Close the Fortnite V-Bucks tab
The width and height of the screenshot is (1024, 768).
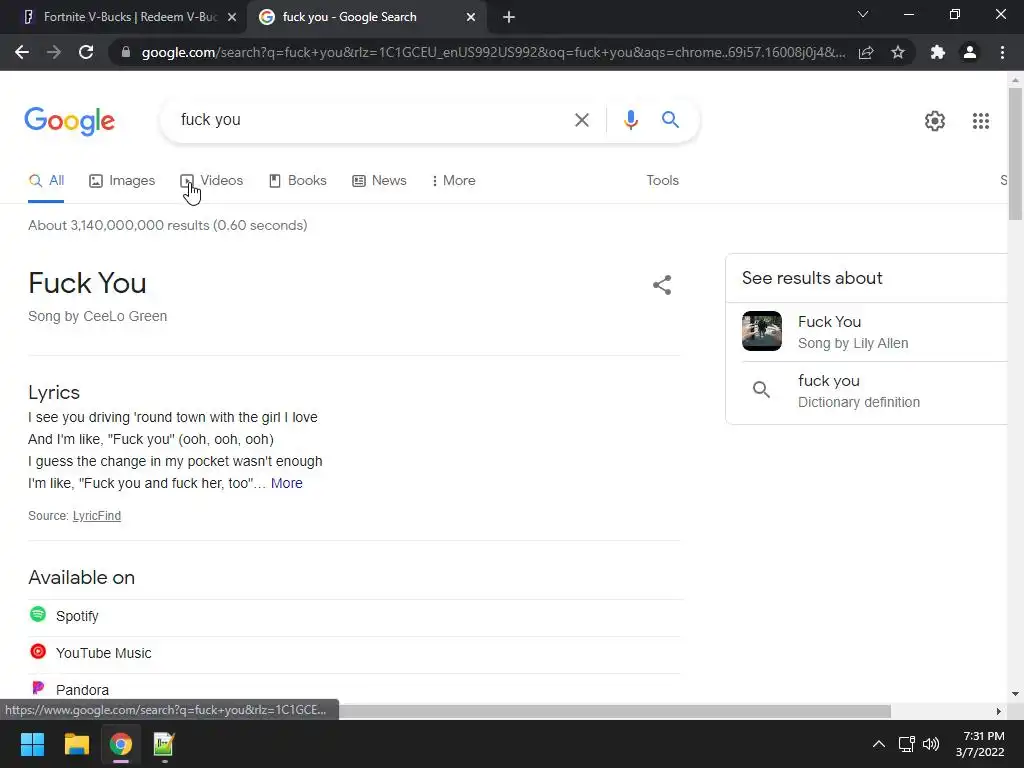(232, 17)
